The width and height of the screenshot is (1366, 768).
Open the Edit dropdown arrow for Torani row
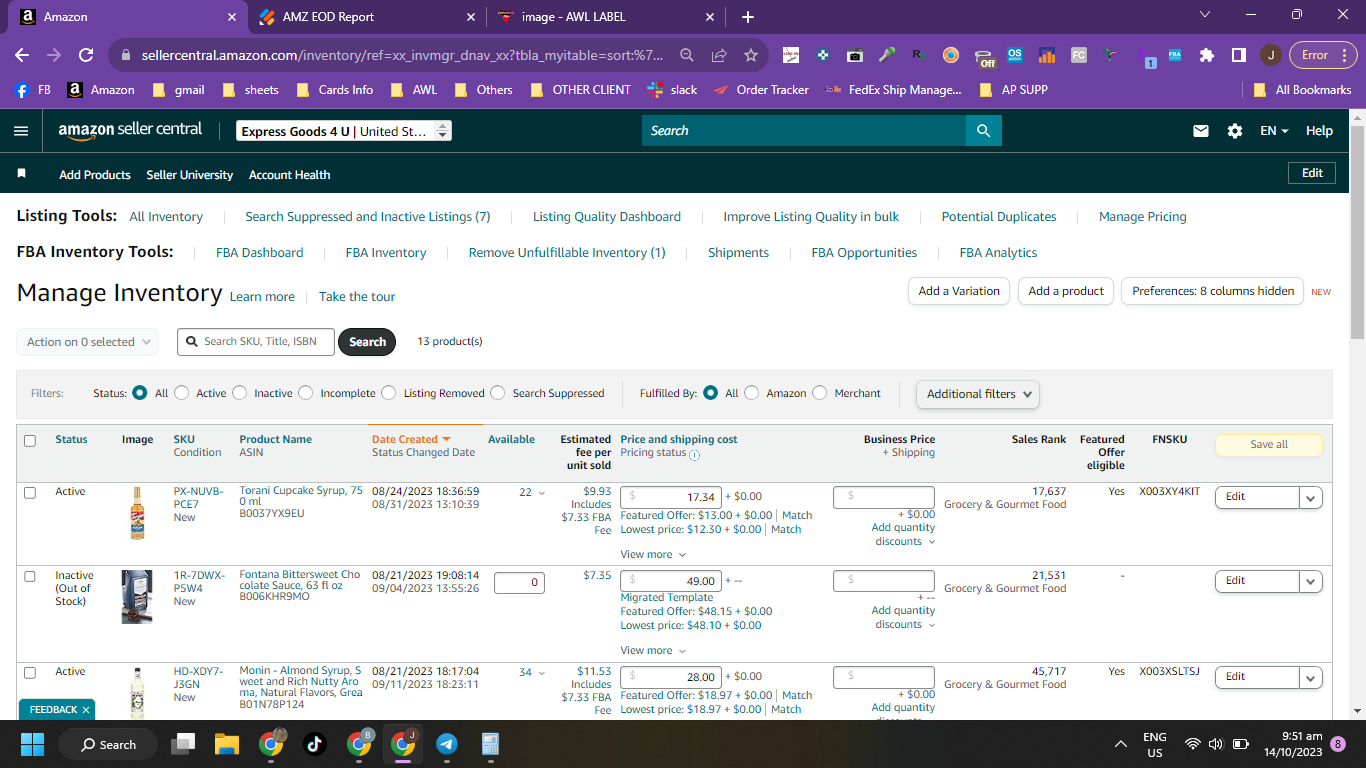1311,497
